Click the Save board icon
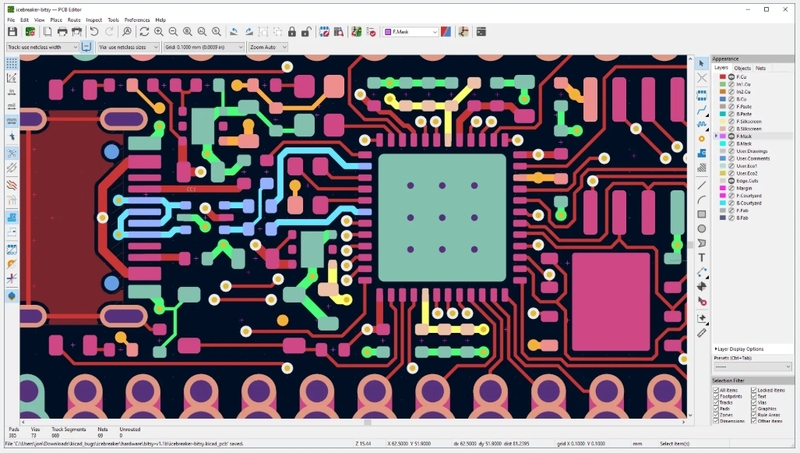 point(12,32)
